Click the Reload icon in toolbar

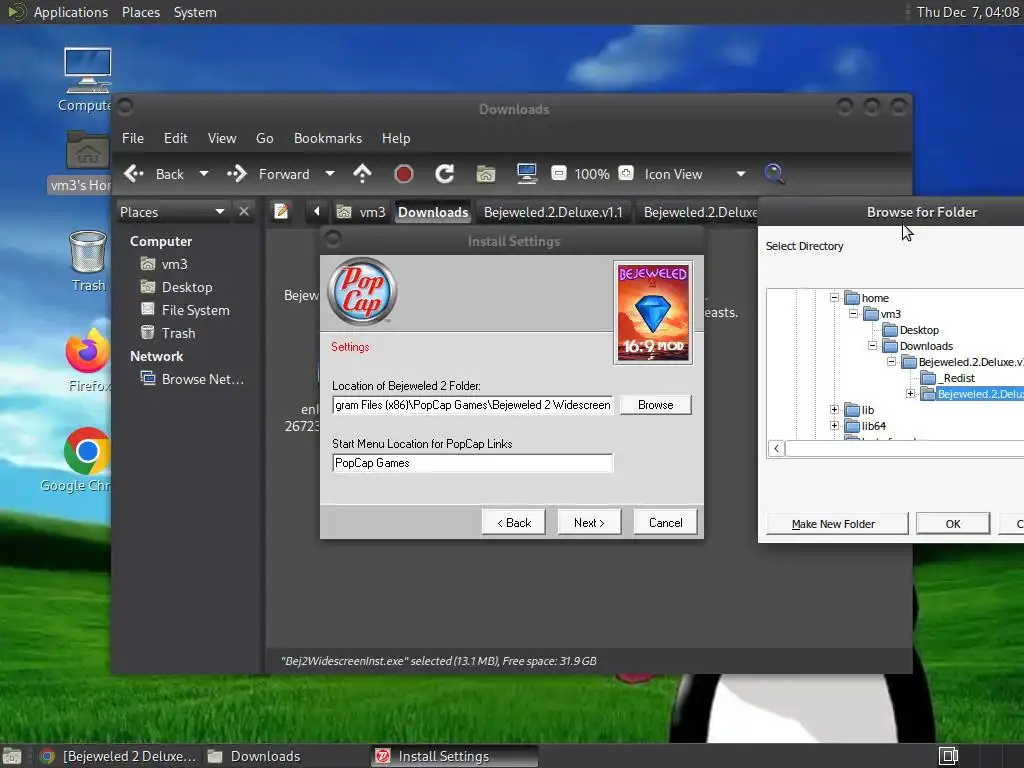point(445,174)
